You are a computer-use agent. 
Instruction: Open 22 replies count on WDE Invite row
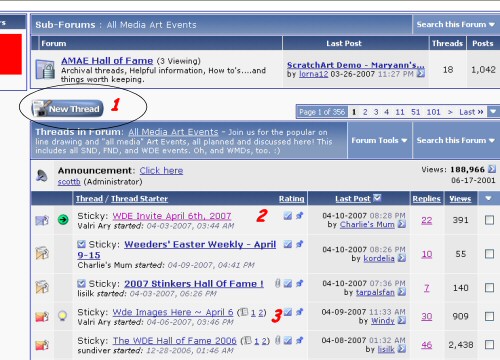point(426,220)
